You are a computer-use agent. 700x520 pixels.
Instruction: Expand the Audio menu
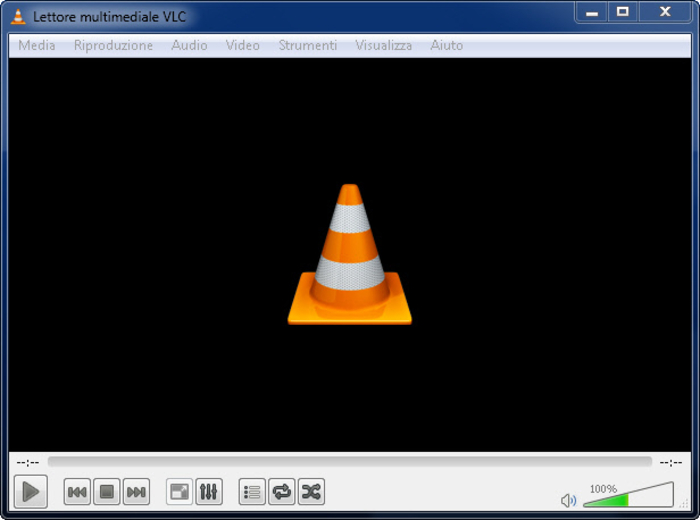pos(189,45)
